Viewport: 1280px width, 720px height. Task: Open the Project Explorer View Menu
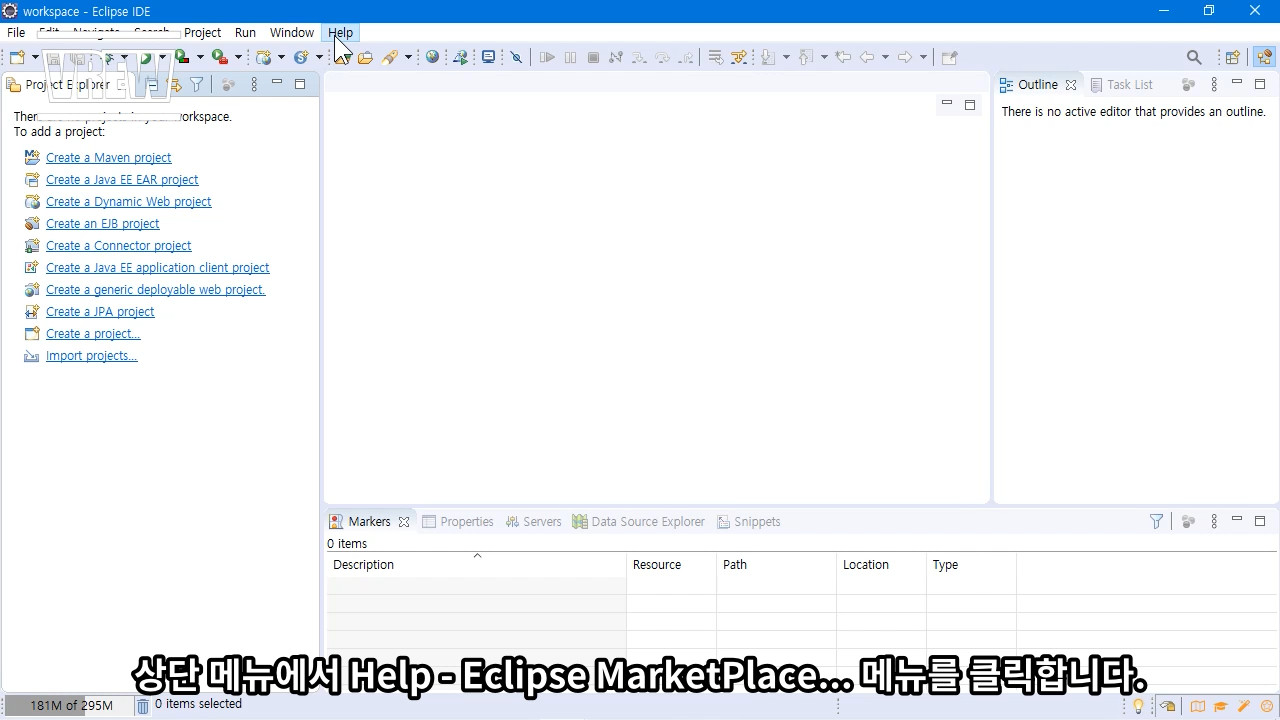[x=254, y=85]
